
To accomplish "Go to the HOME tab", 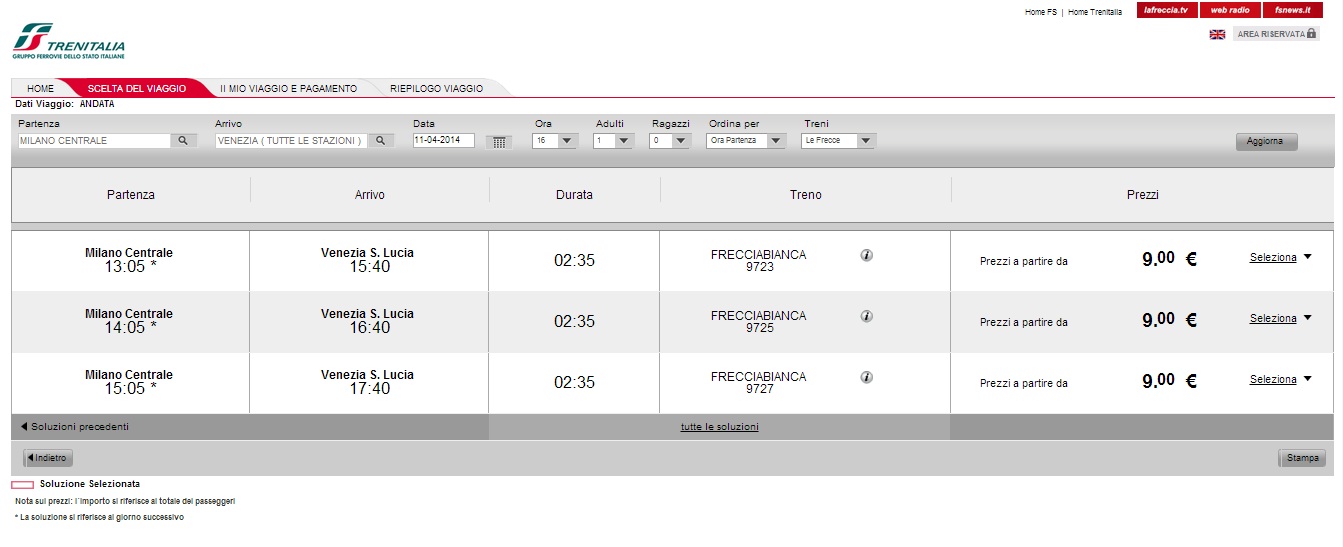I will tap(40, 88).
